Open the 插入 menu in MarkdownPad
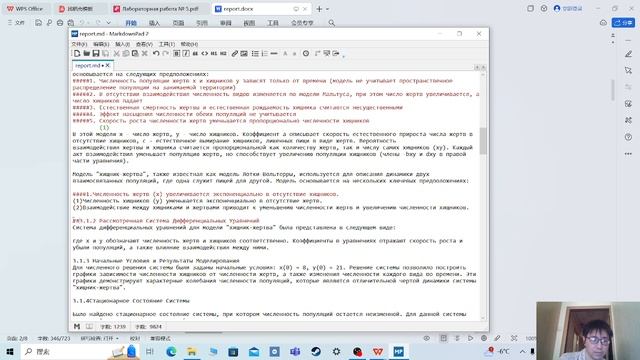 point(122,44)
